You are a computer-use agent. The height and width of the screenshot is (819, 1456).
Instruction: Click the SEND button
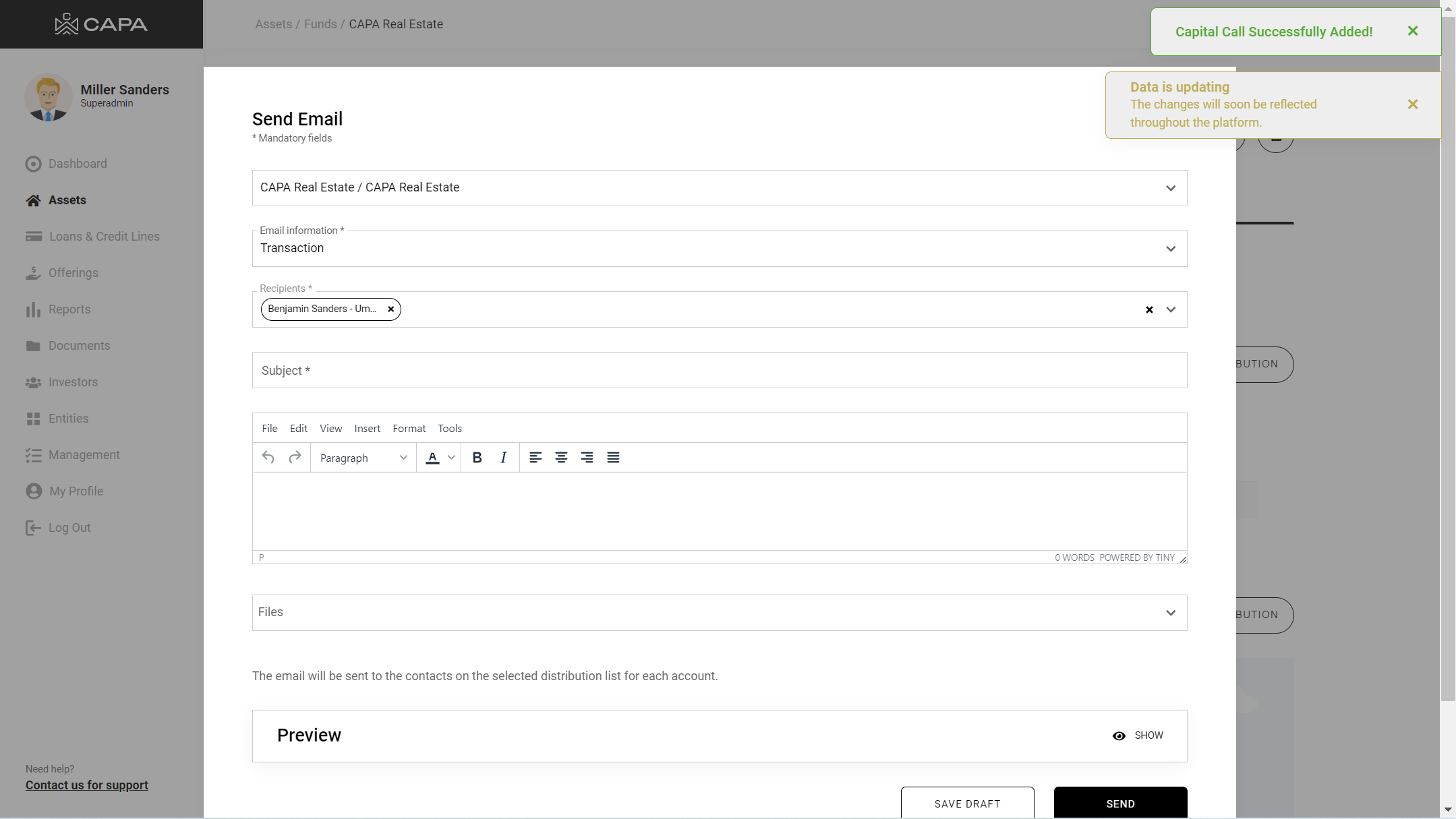1120,803
